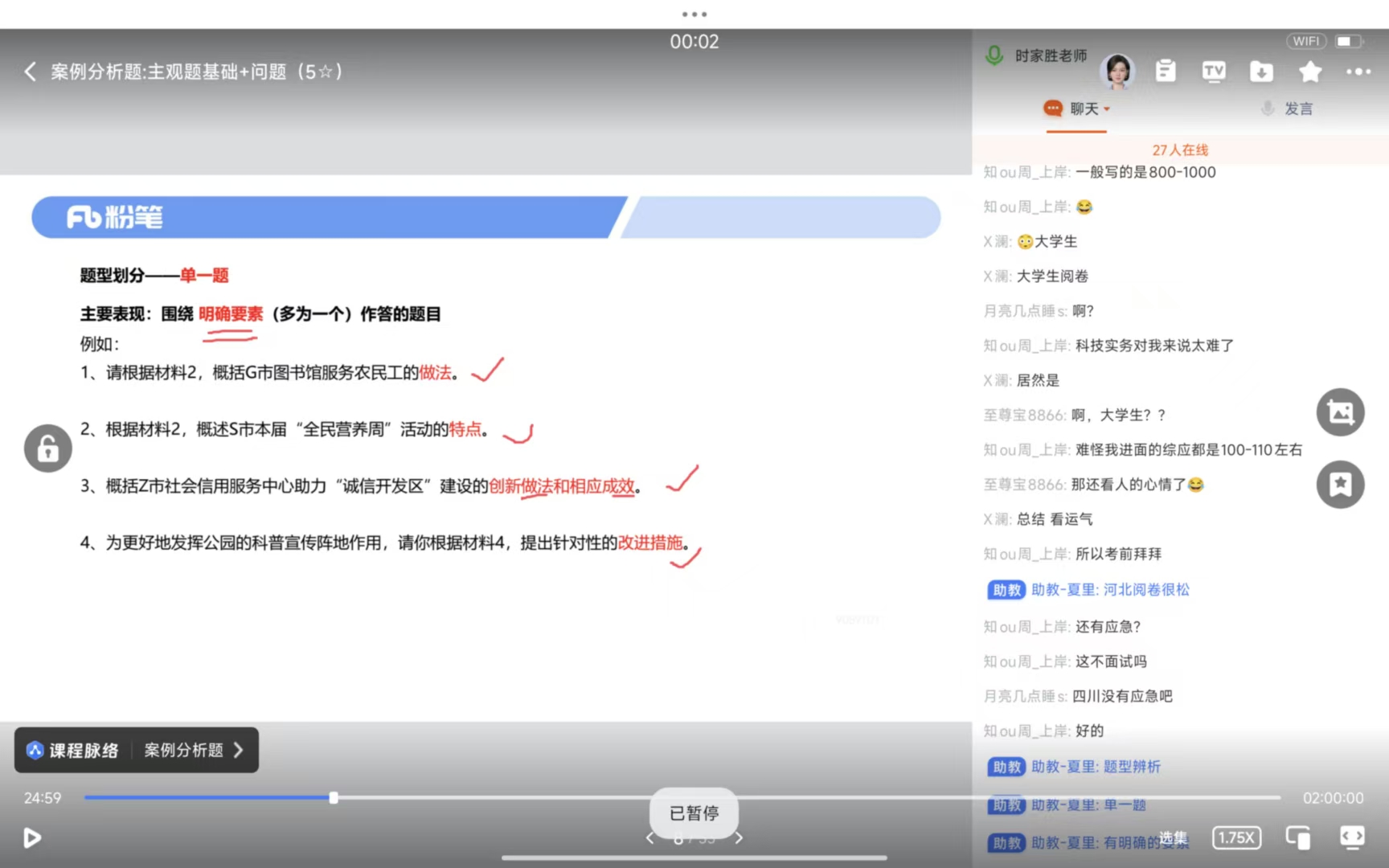Toggle picture-in-picture window mode

point(1297,837)
